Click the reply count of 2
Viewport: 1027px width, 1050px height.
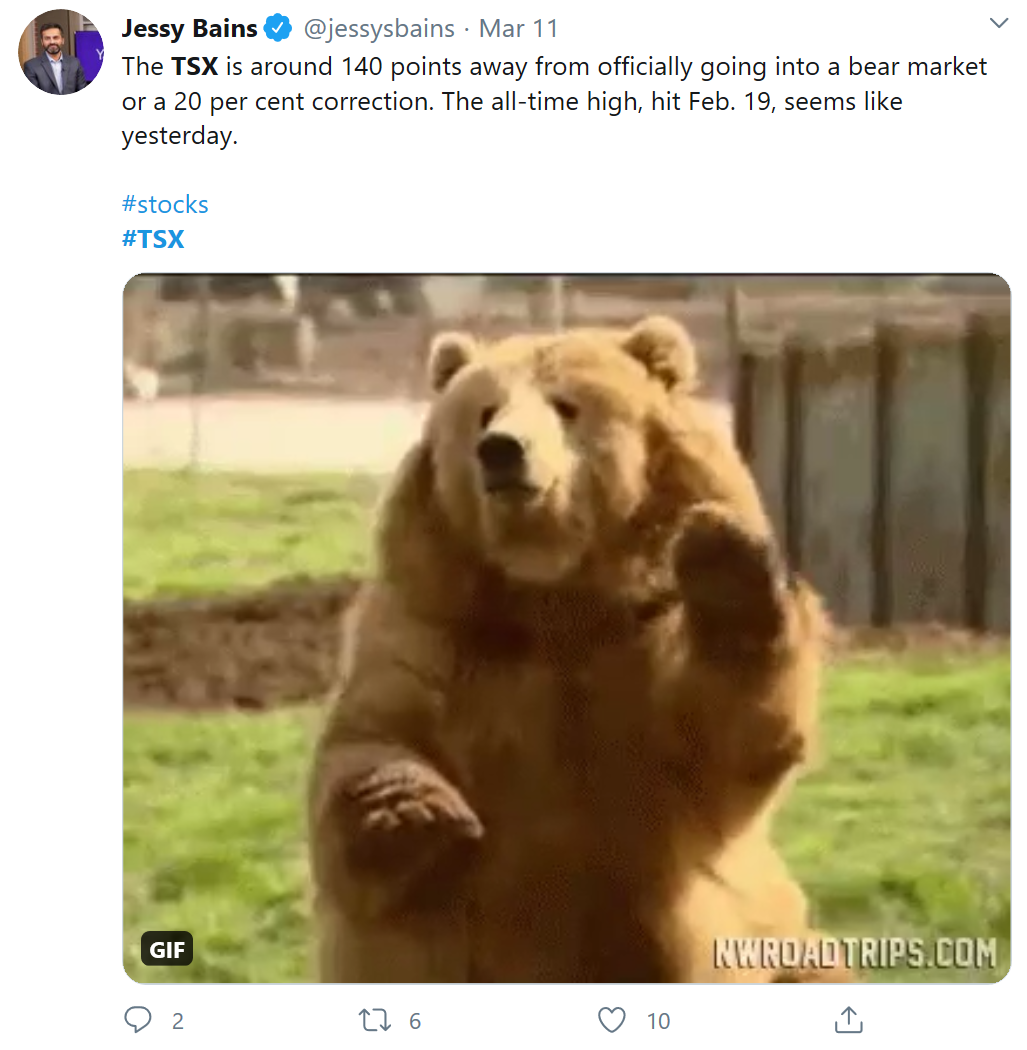[x=178, y=1021]
